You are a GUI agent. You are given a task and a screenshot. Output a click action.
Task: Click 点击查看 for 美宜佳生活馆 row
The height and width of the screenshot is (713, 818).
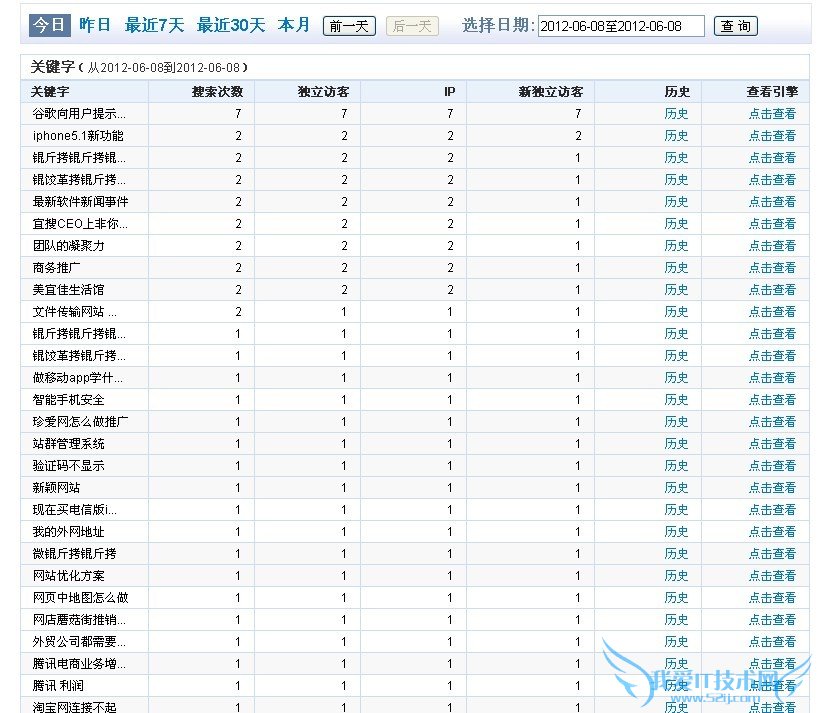(x=772, y=290)
